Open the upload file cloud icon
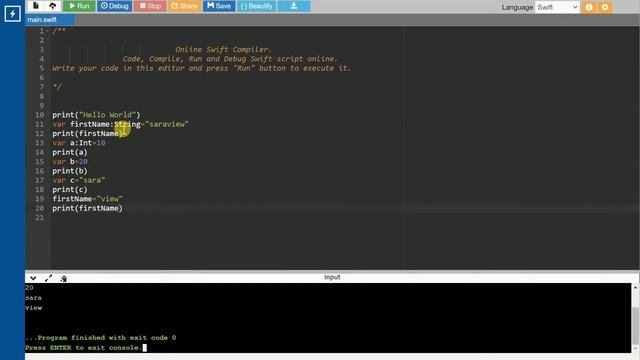The width and height of the screenshot is (640, 360). [53, 6]
